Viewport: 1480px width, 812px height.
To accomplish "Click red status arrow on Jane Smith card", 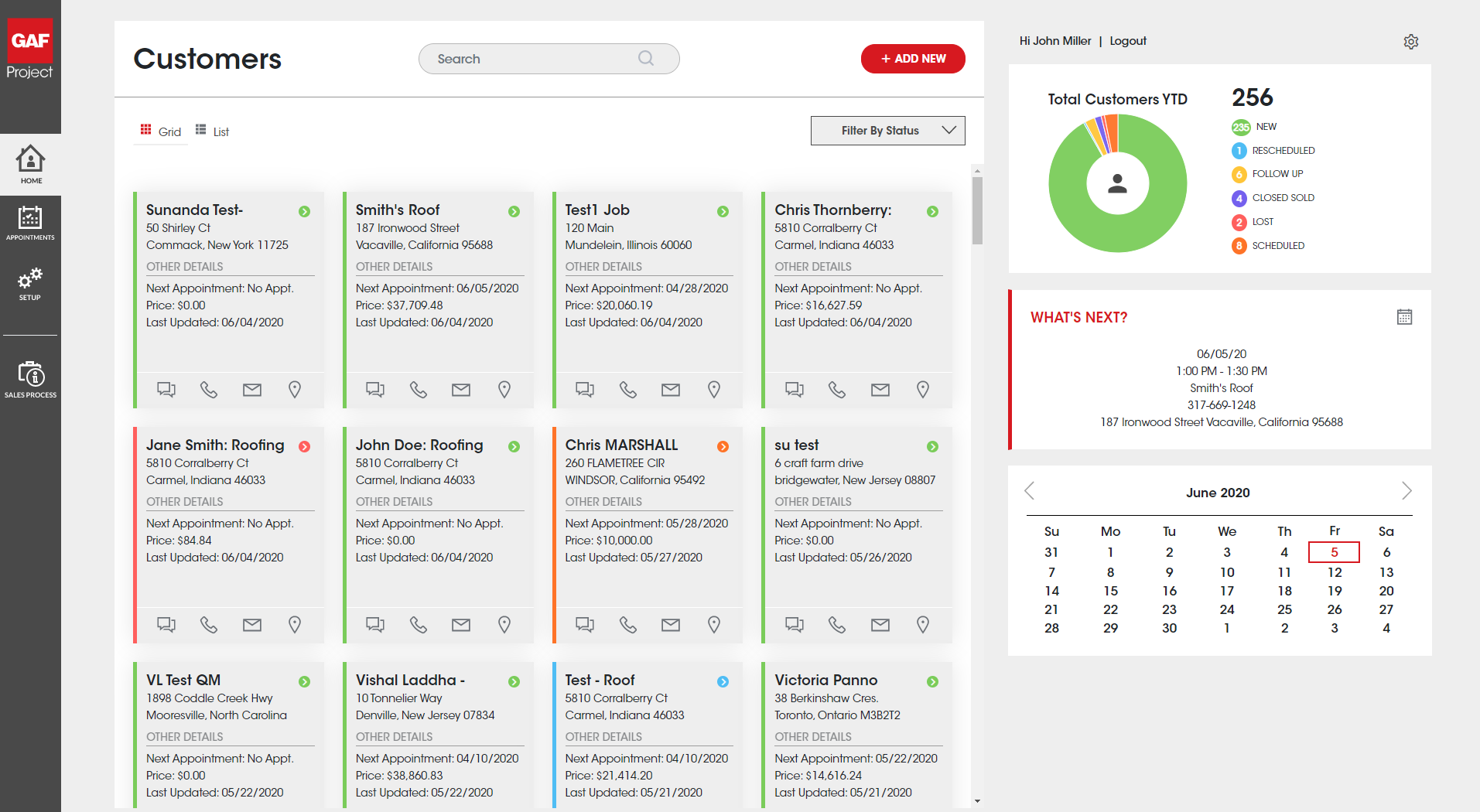I will tap(305, 446).
